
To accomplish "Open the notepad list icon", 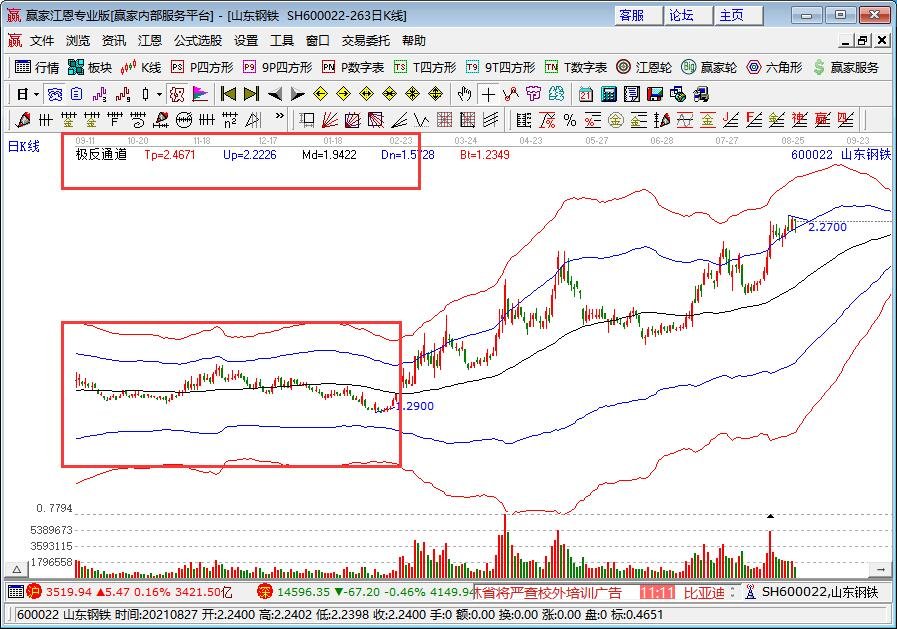I will [x=632, y=94].
